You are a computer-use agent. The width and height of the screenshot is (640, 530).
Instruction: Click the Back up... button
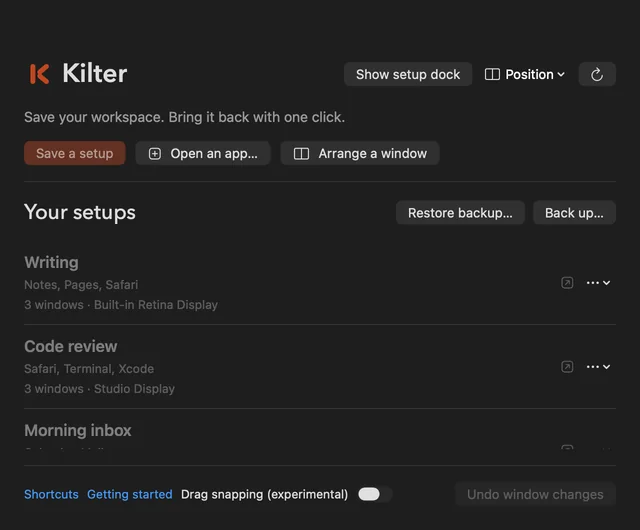[574, 213]
